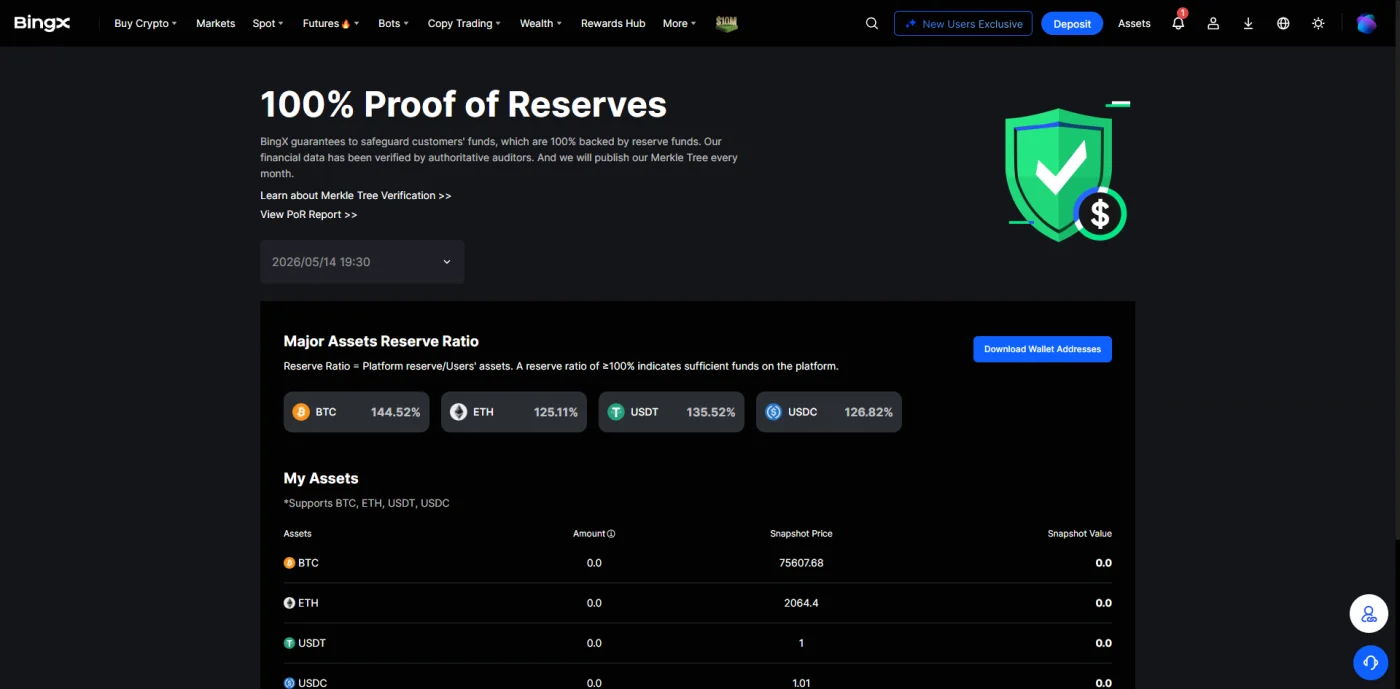The height and width of the screenshot is (689, 1400).
Task: Click the BingX logo
Action: 42,23
